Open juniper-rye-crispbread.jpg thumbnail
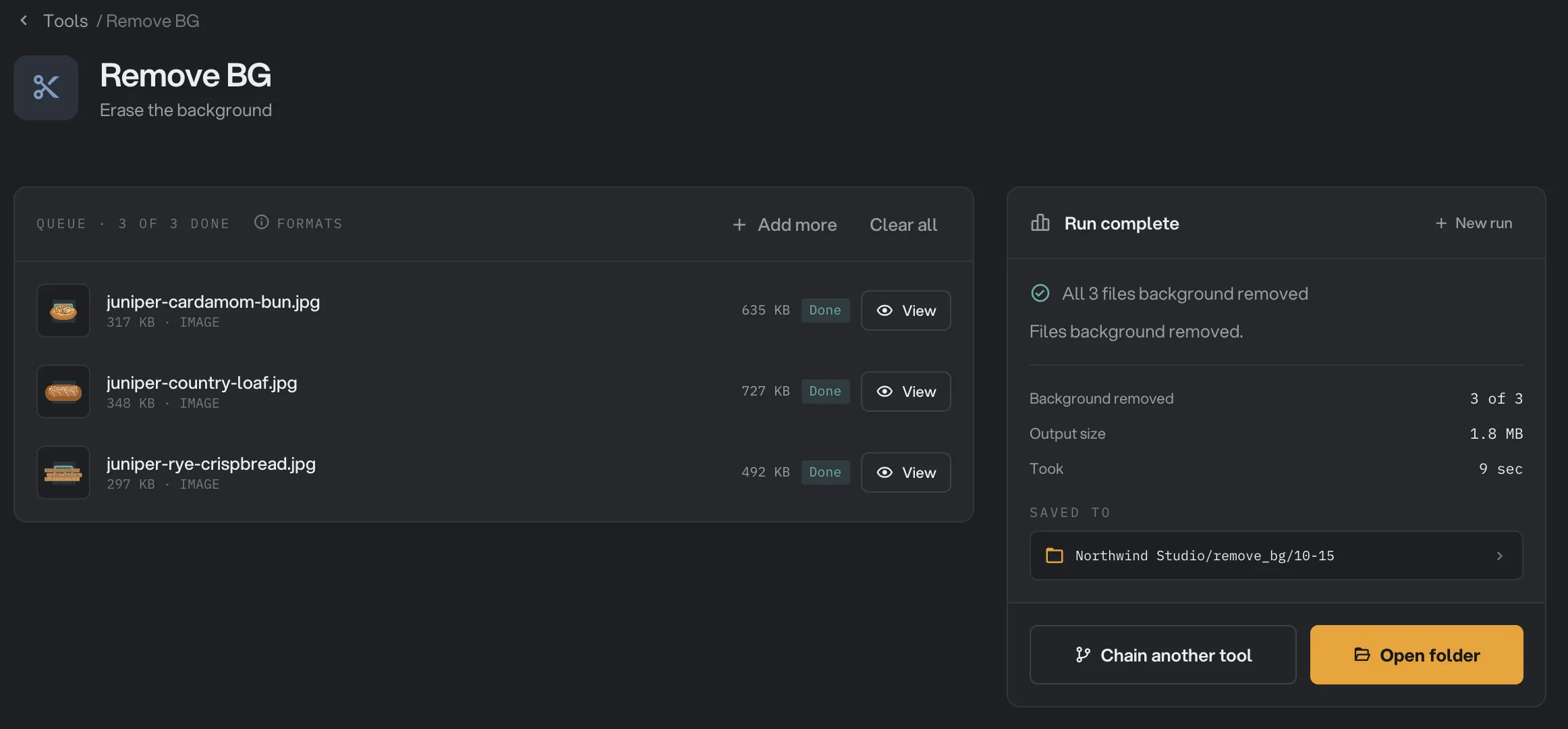 tap(63, 473)
